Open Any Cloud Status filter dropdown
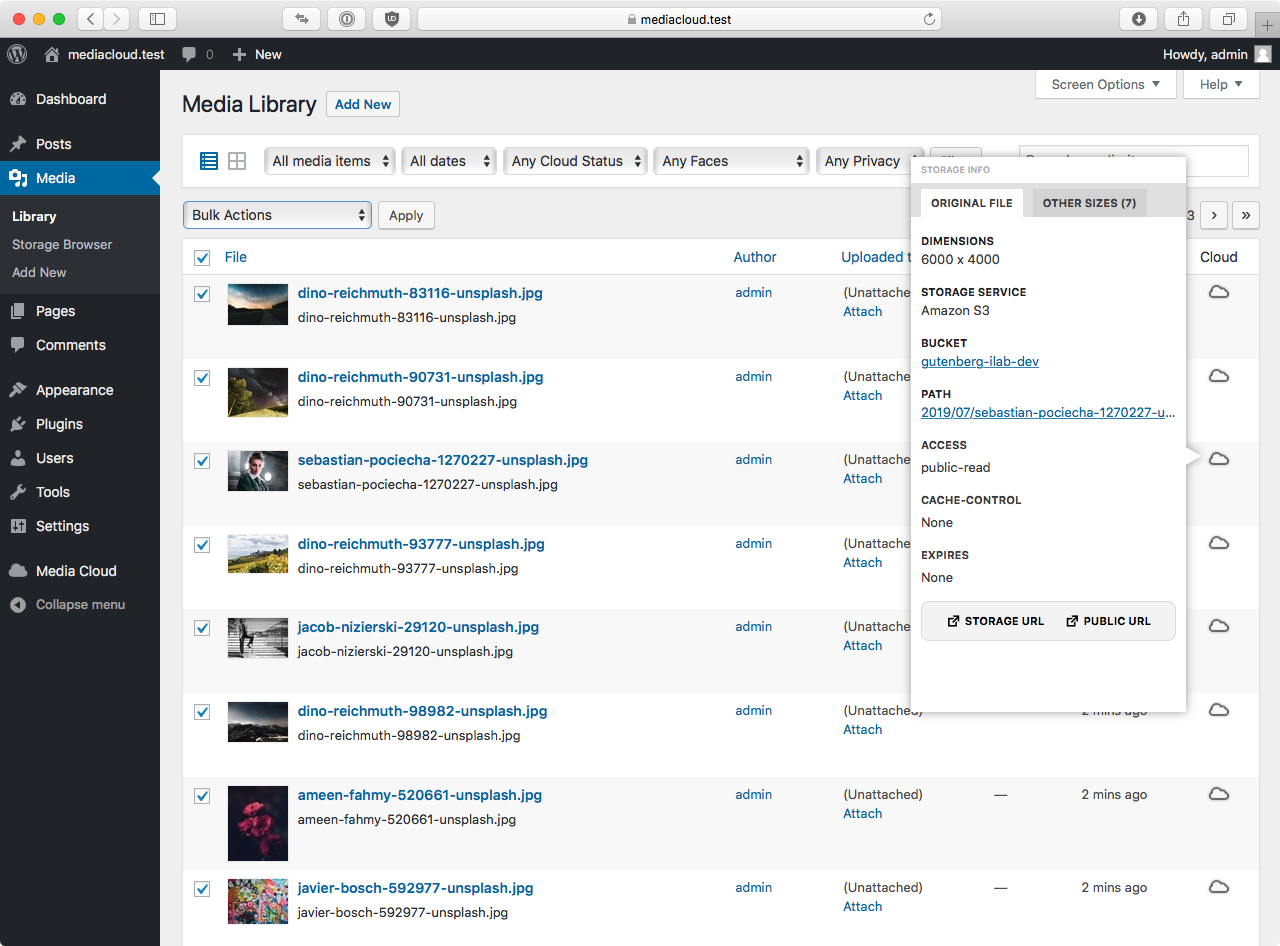 (575, 161)
